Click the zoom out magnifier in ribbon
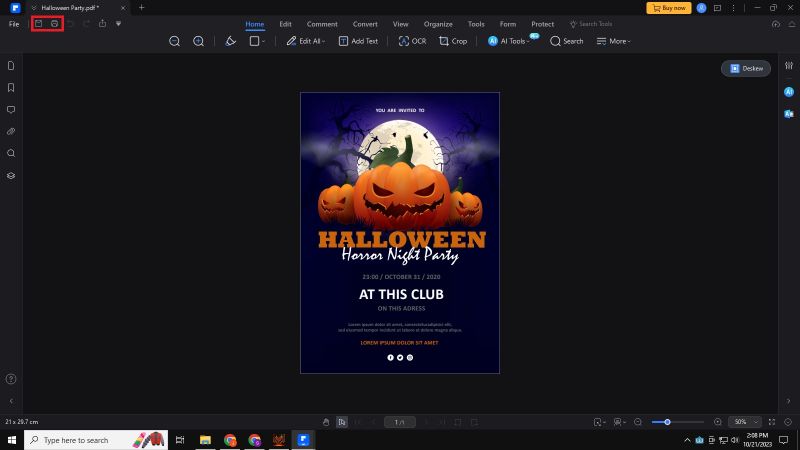This screenshot has height=450, width=800. point(174,41)
